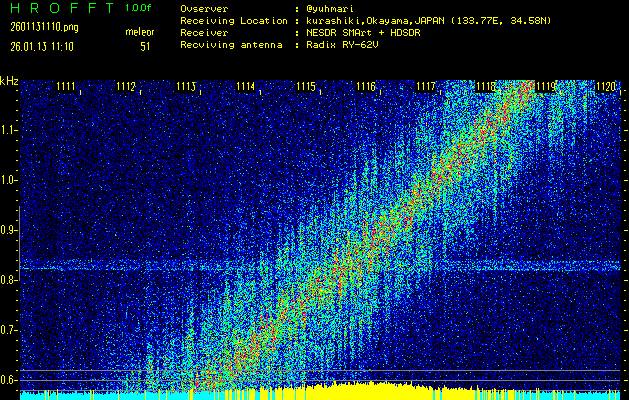This screenshot has height=400, width=629.
Task: Click the 1117 time marker
Action: pos(426,87)
